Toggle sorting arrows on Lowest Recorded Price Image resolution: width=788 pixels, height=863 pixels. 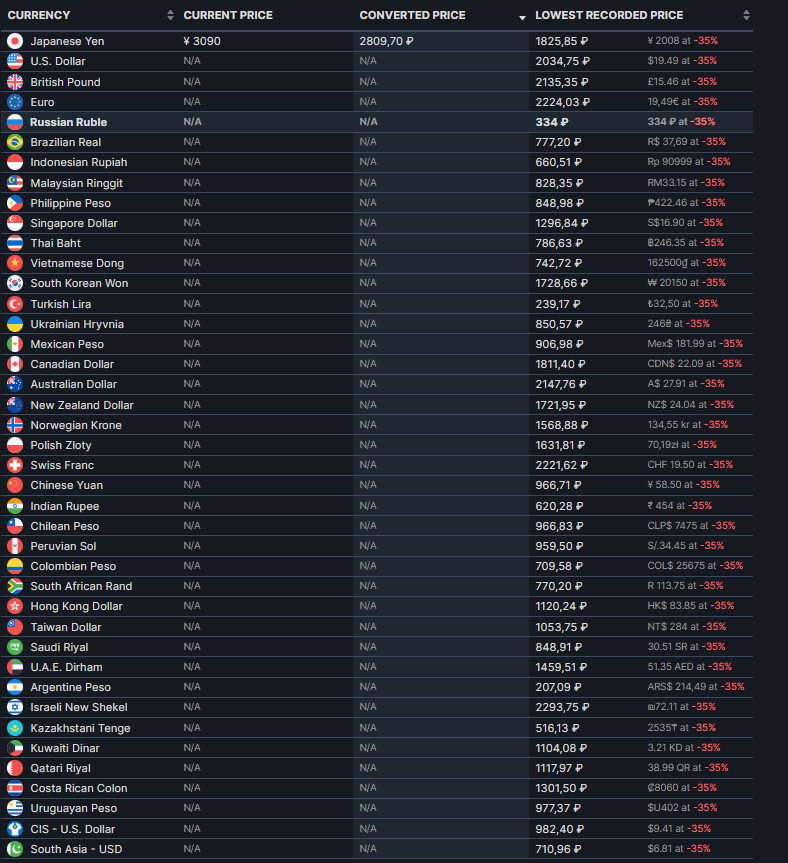[x=746, y=15]
